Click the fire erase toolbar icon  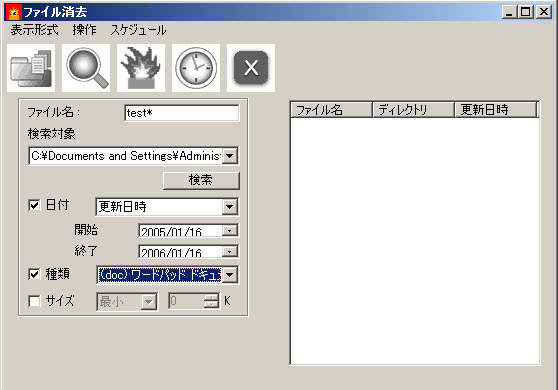[x=141, y=68]
